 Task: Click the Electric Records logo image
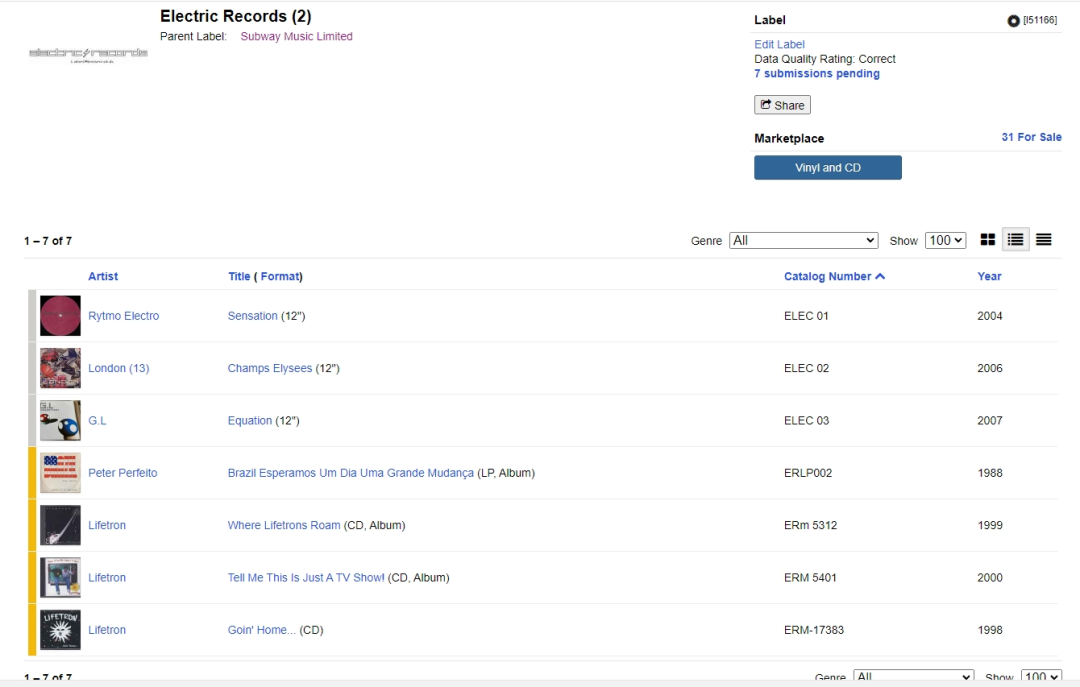[x=88, y=55]
